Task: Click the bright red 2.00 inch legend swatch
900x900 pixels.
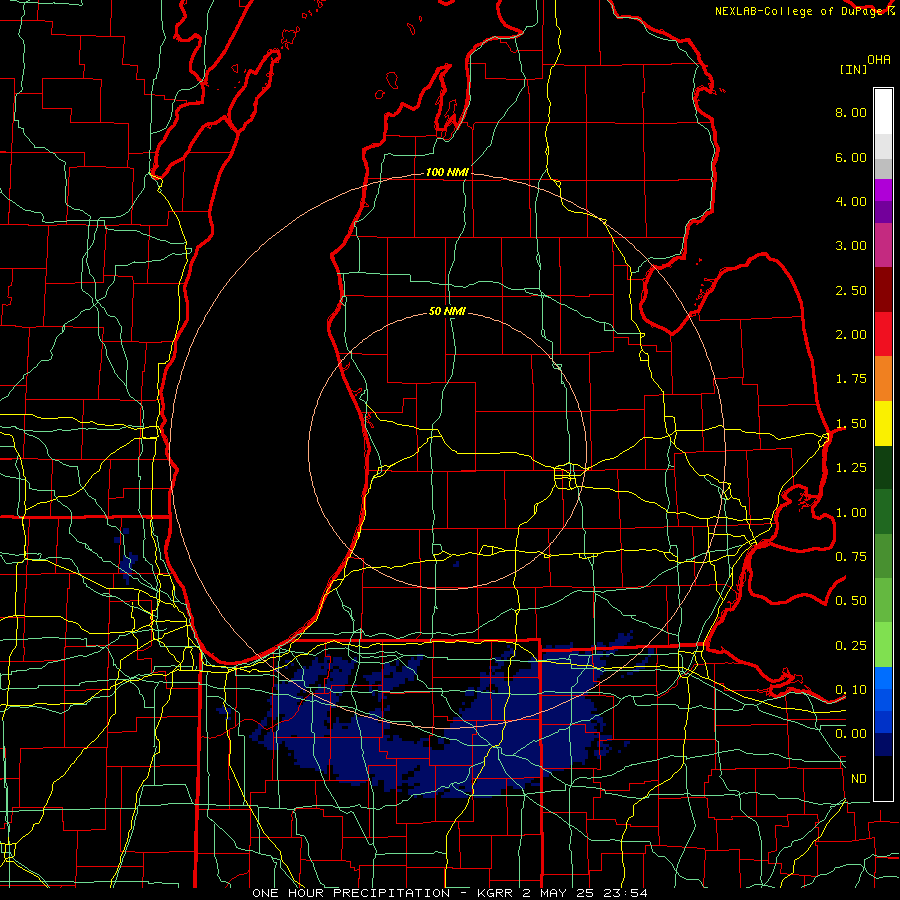Action: point(883,334)
